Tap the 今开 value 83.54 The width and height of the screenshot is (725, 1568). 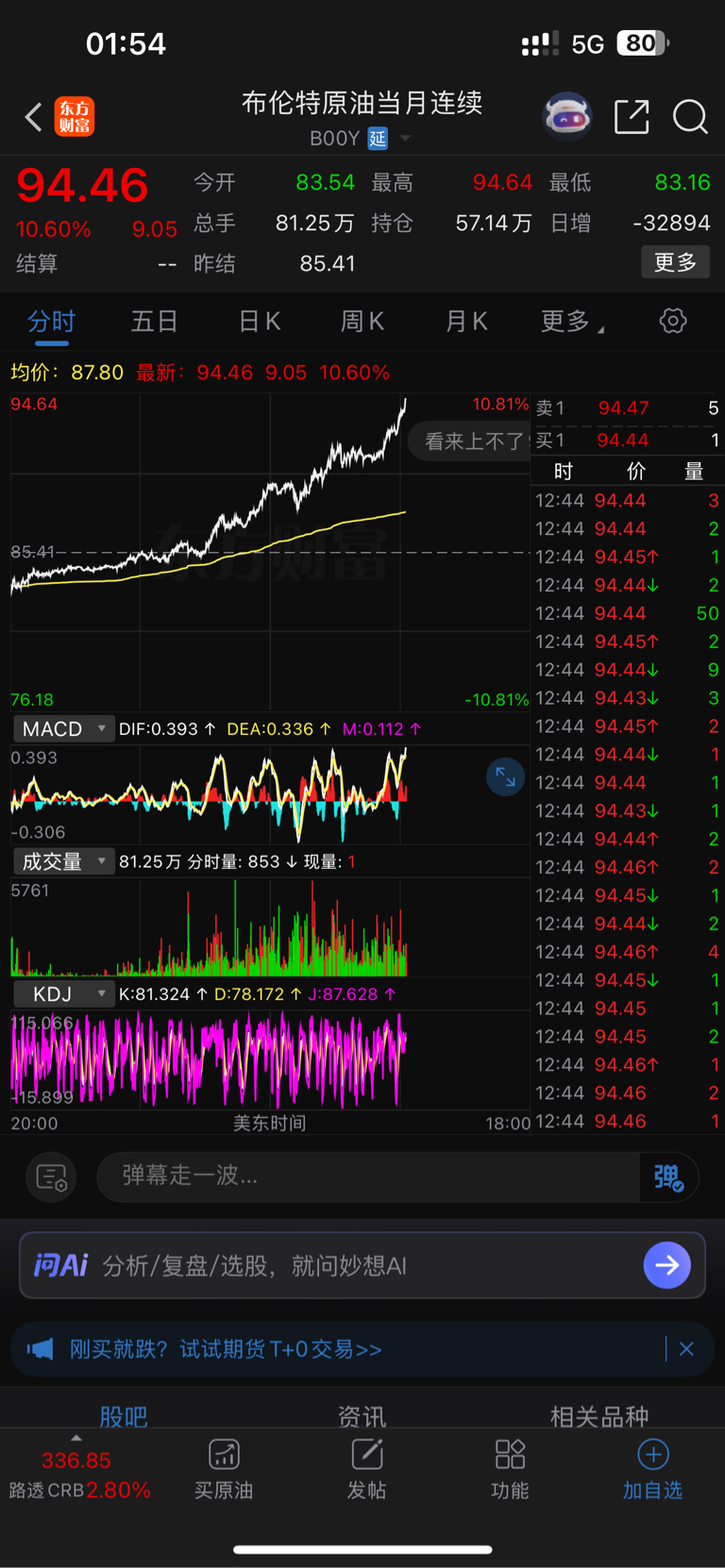(325, 182)
